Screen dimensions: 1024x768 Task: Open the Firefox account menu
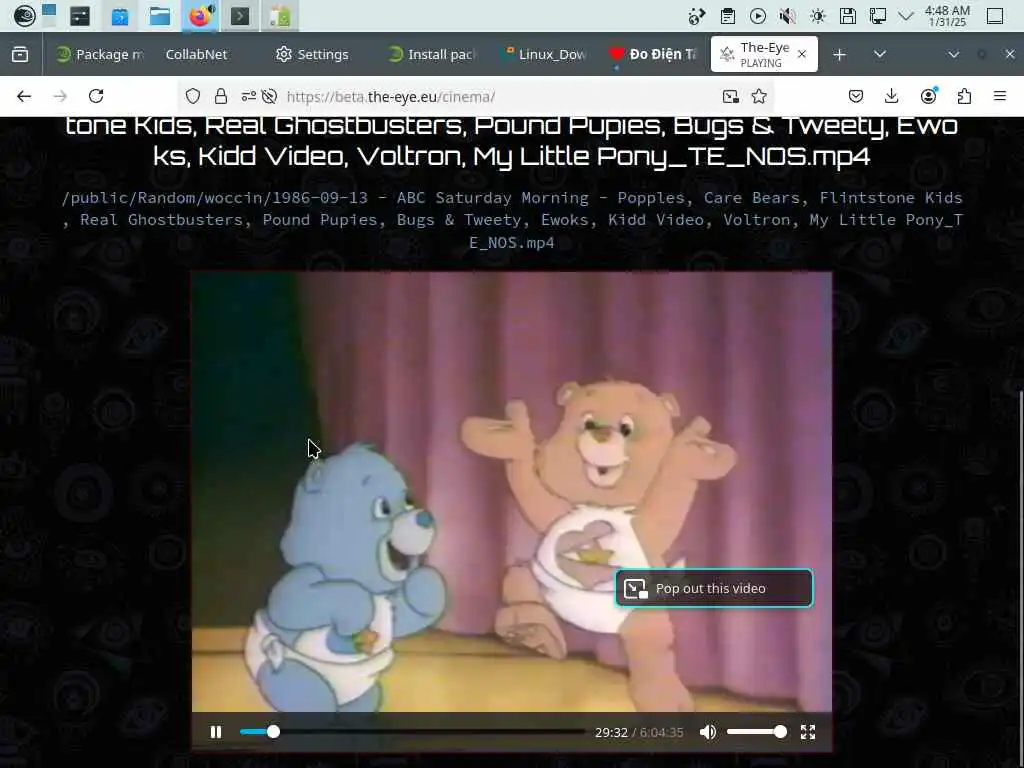pyautogui.click(x=928, y=97)
